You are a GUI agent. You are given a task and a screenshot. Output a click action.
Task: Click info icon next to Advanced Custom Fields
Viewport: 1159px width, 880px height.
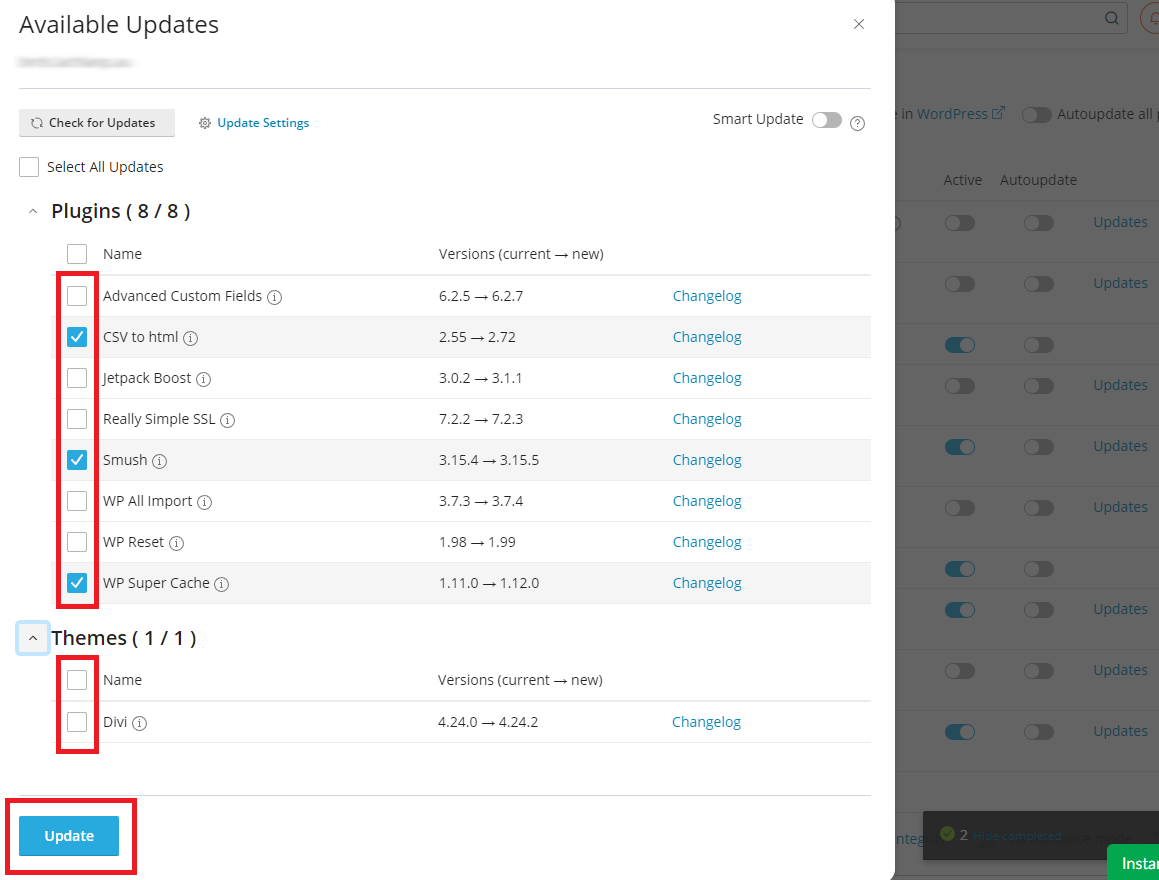tap(275, 297)
